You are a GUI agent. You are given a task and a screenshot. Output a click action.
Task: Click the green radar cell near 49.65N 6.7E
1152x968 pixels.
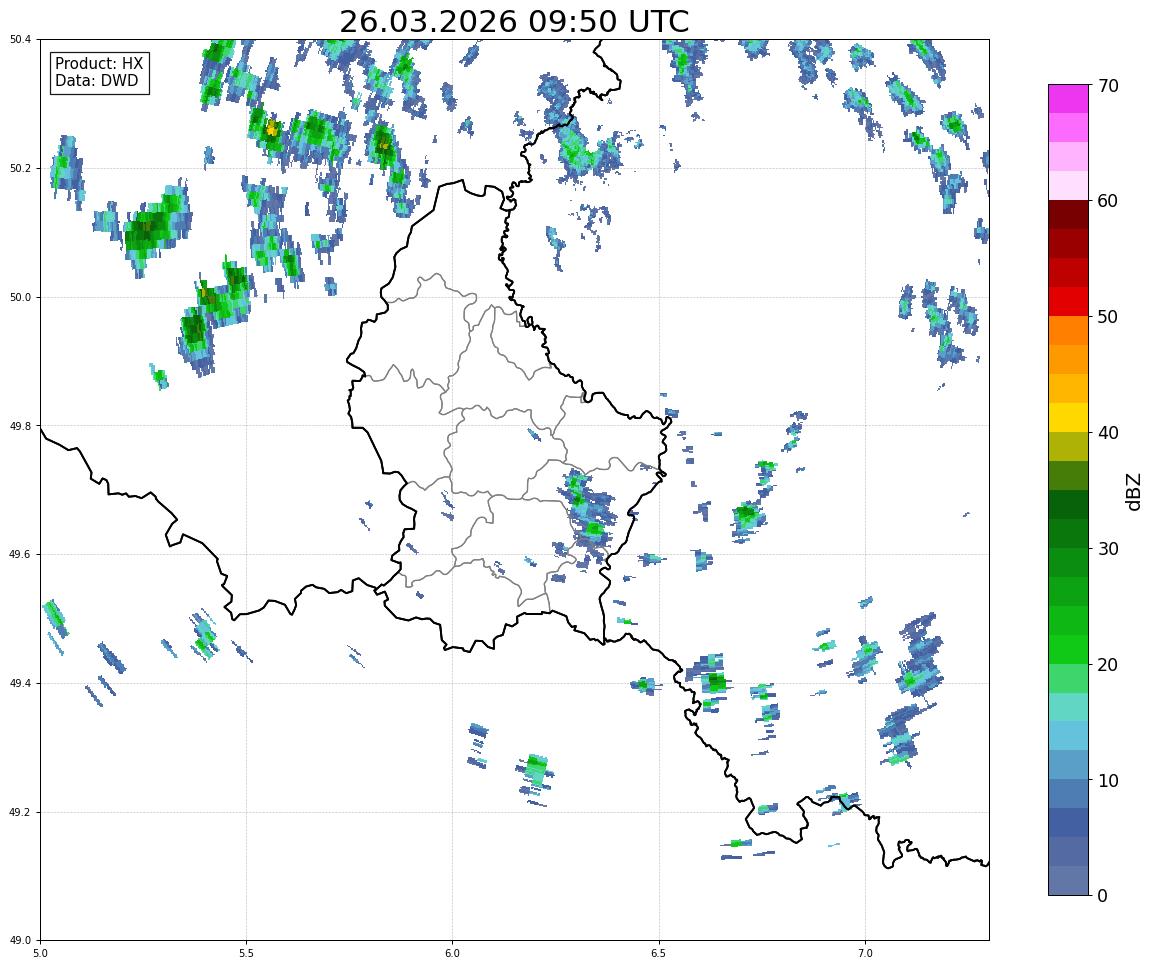748,515
